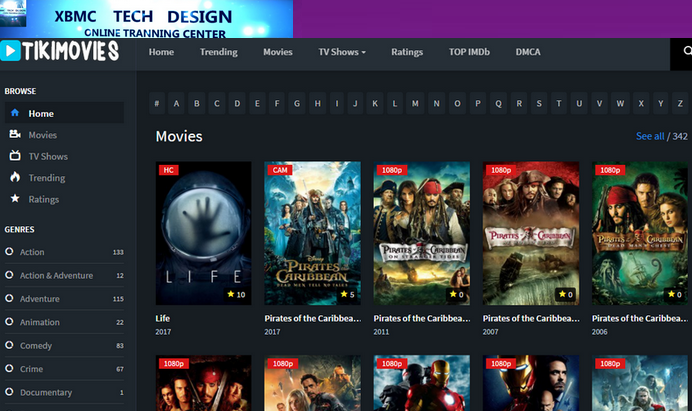Viewport: 692px width, 411px height.
Task: Click the house icon beside Home
Action: (x=15, y=113)
